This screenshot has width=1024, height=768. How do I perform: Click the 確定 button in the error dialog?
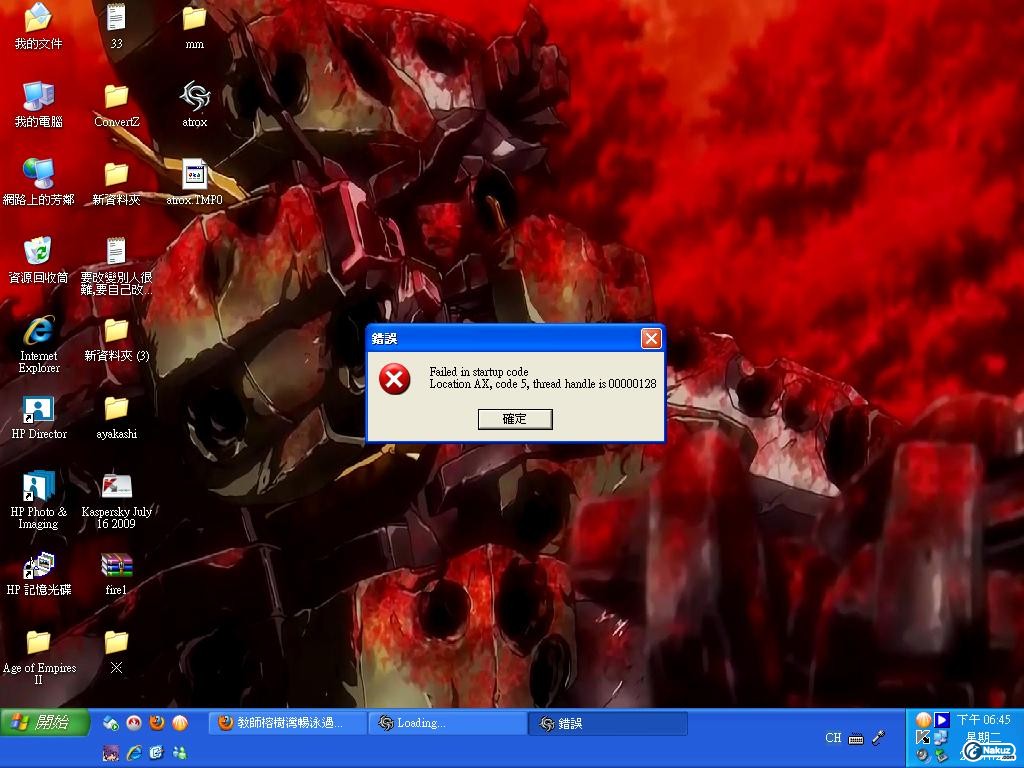tap(515, 419)
